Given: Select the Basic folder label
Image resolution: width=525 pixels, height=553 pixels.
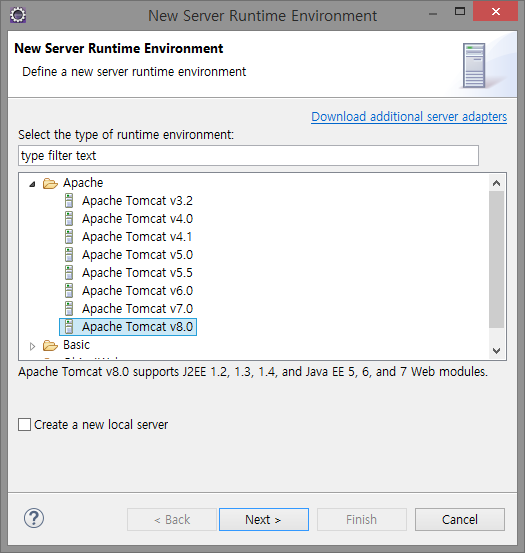Looking at the screenshot, I should pyautogui.click(x=77, y=345).
